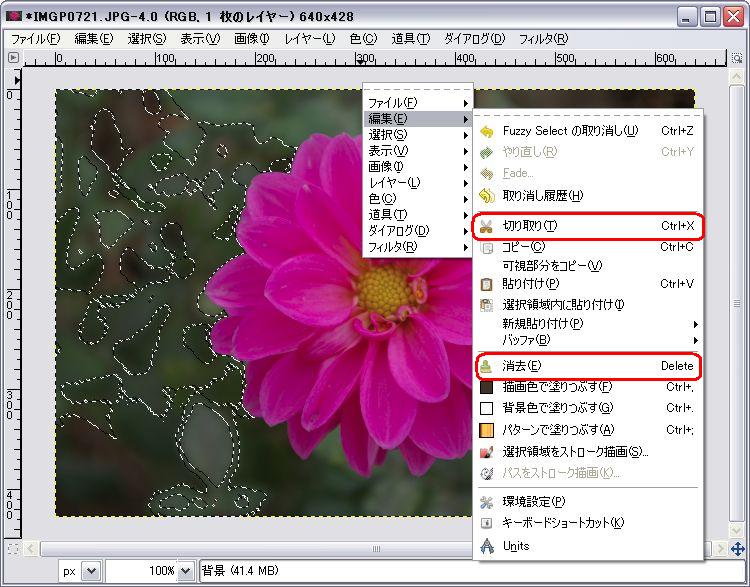Click status bar text 背景 (41.4 MB)
The width and height of the screenshot is (750, 587).
(239, 570)
